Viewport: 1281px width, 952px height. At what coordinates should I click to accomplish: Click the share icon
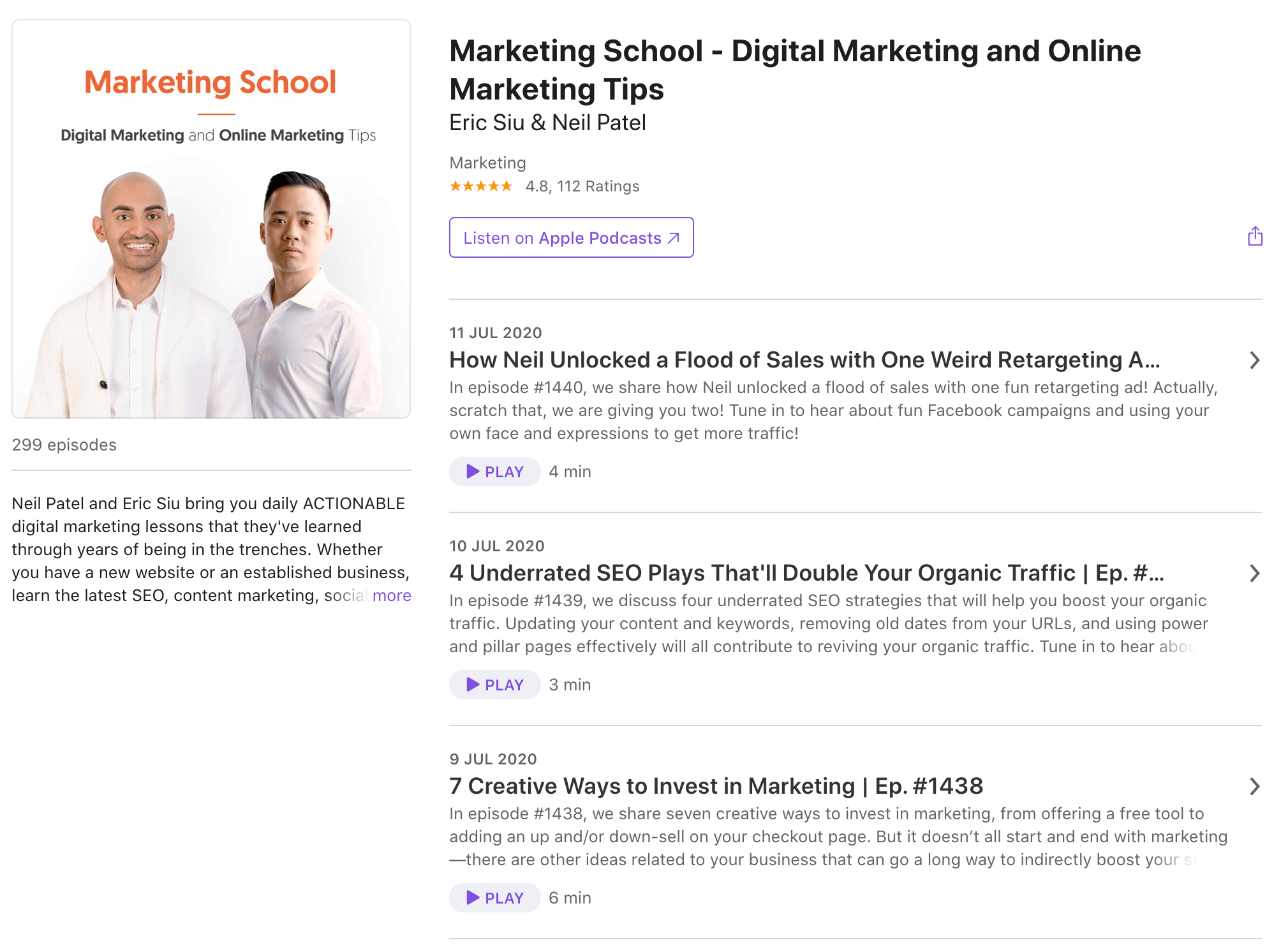coord(1255,237)
